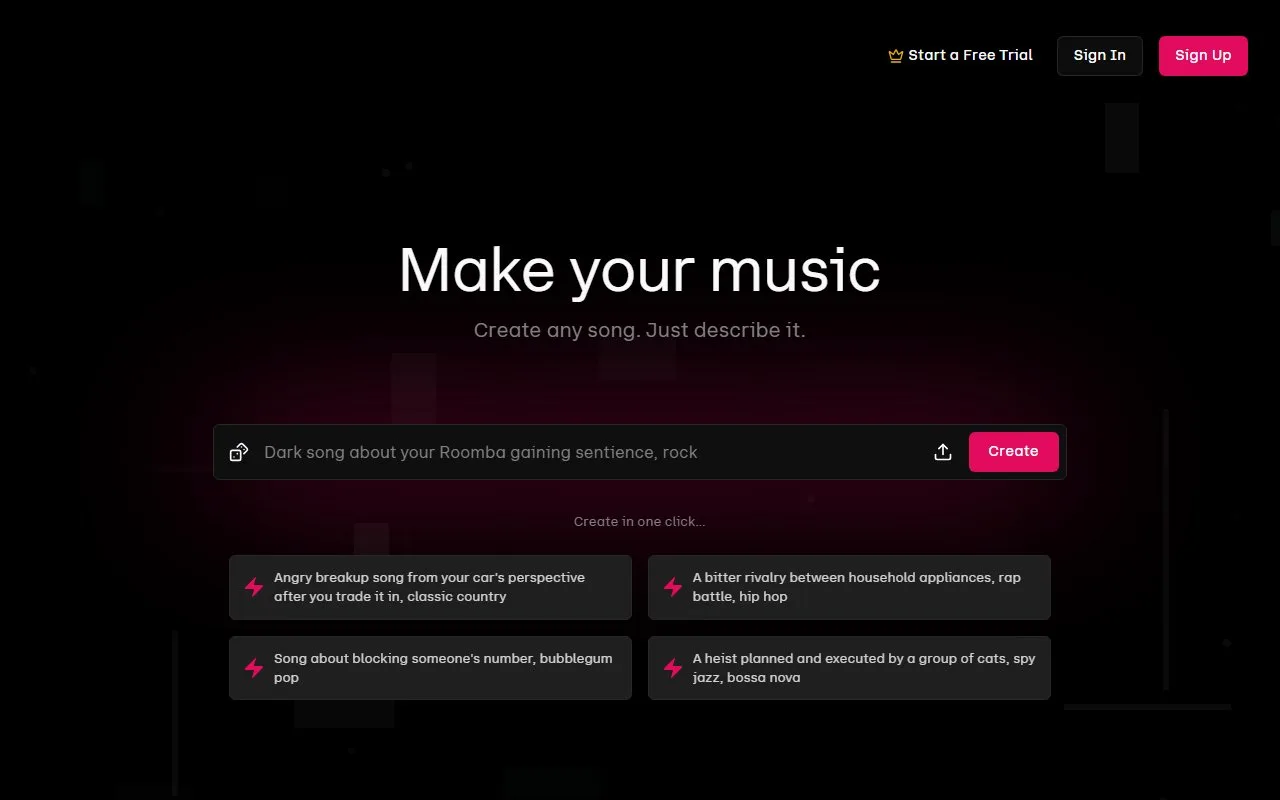Click lightning icon on the cats heist card
Screen dimensions: 1280x800
click(x=673, y=668)
